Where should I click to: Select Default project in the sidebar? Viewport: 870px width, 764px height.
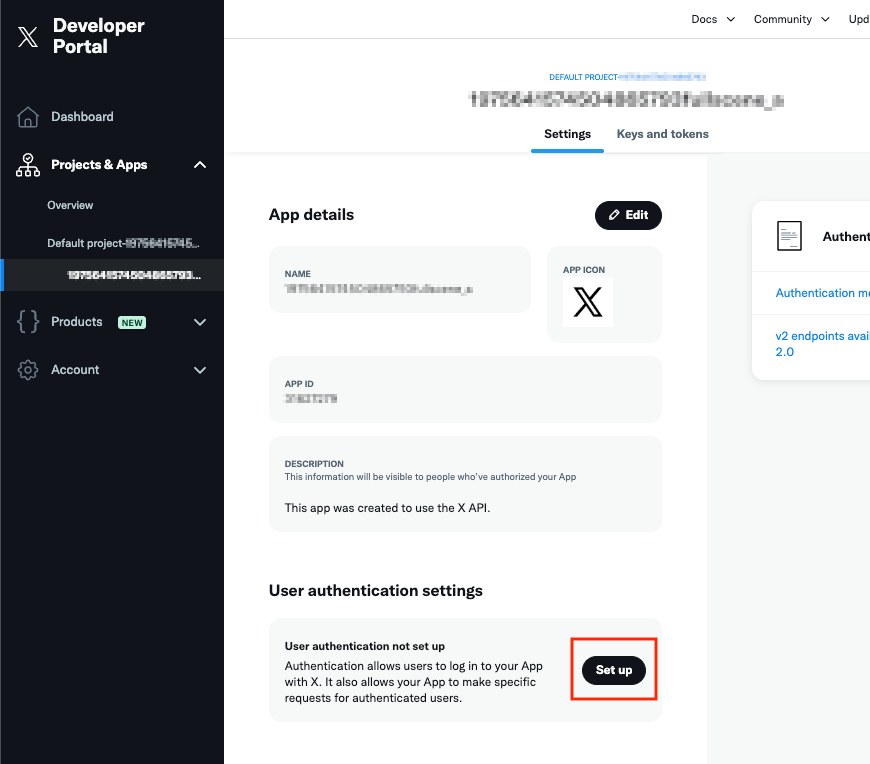[x=123, y=243]
